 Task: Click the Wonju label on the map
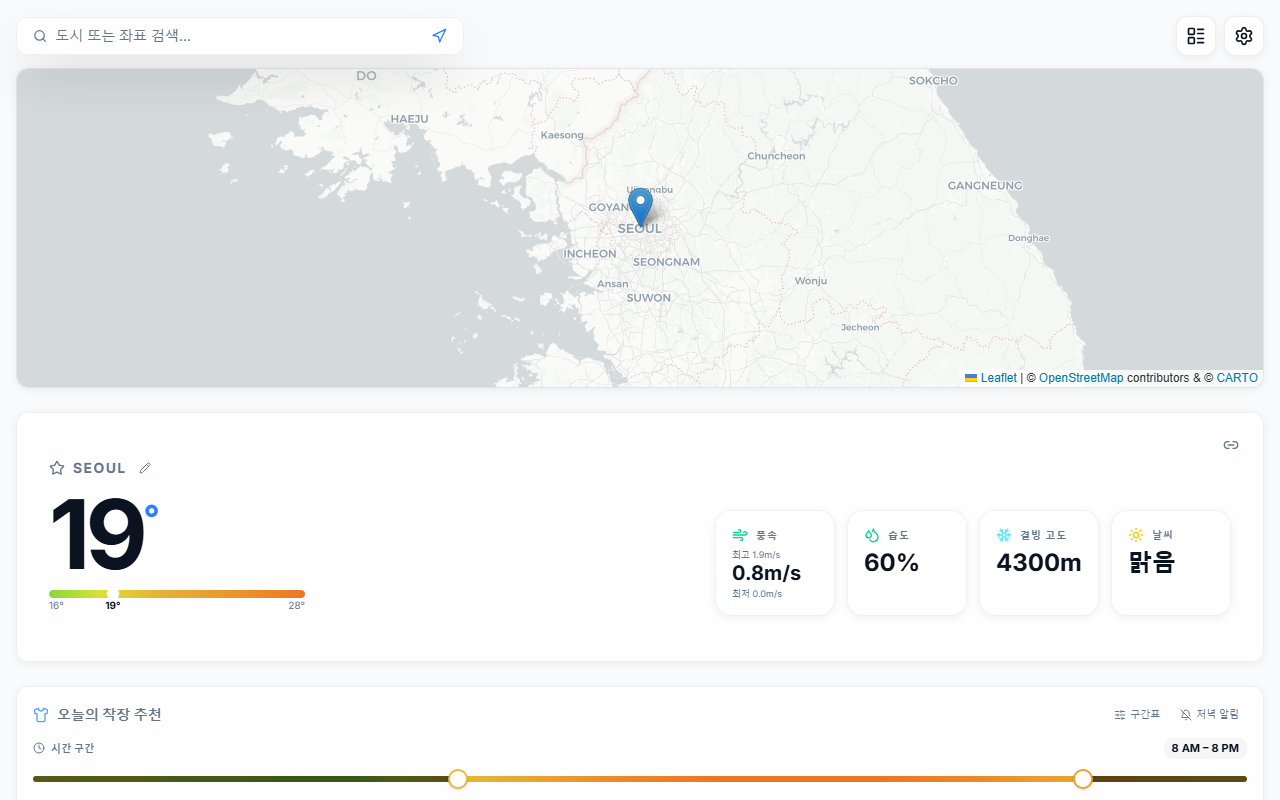coord(811,281)
